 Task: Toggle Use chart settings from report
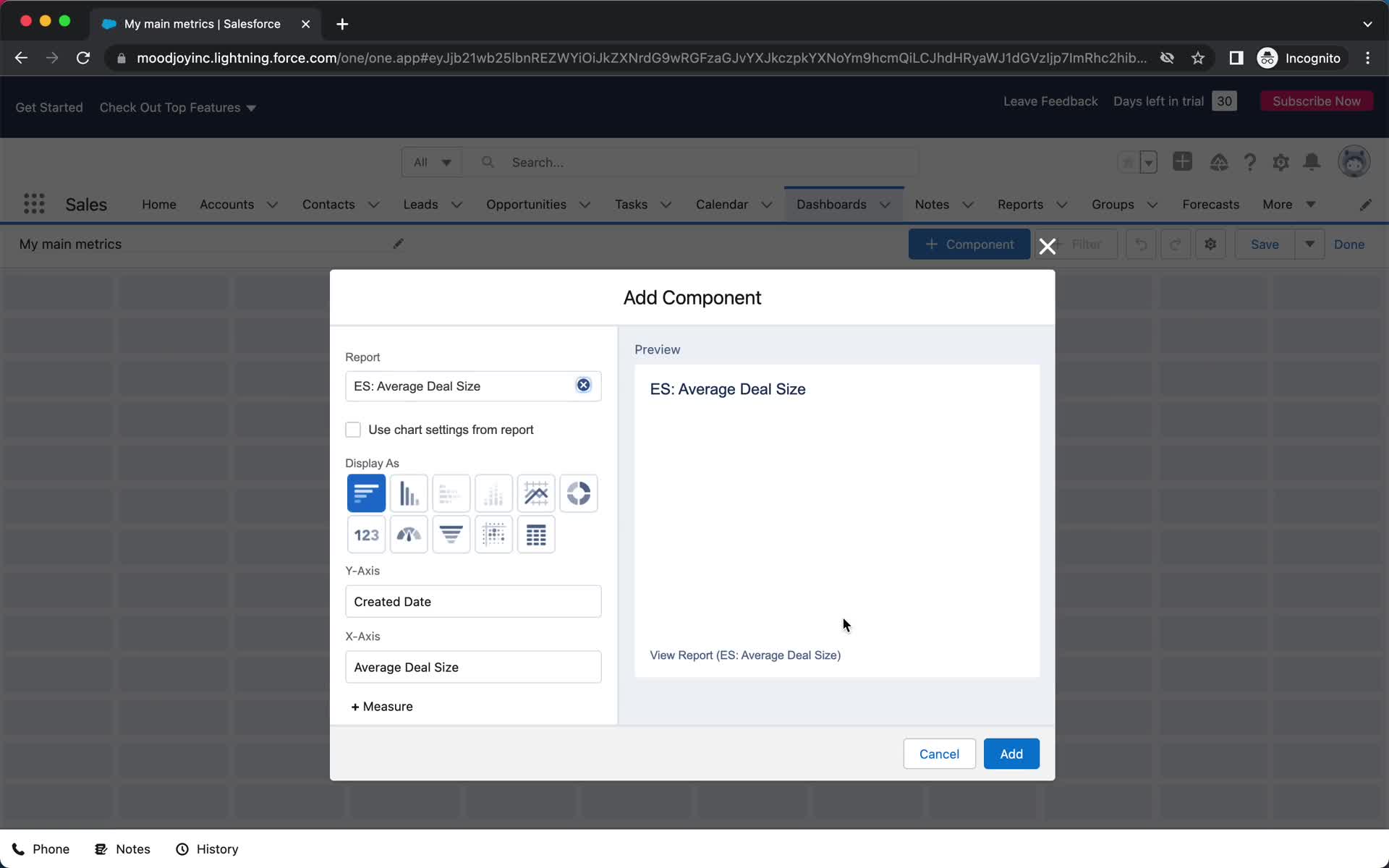point(353,429)
